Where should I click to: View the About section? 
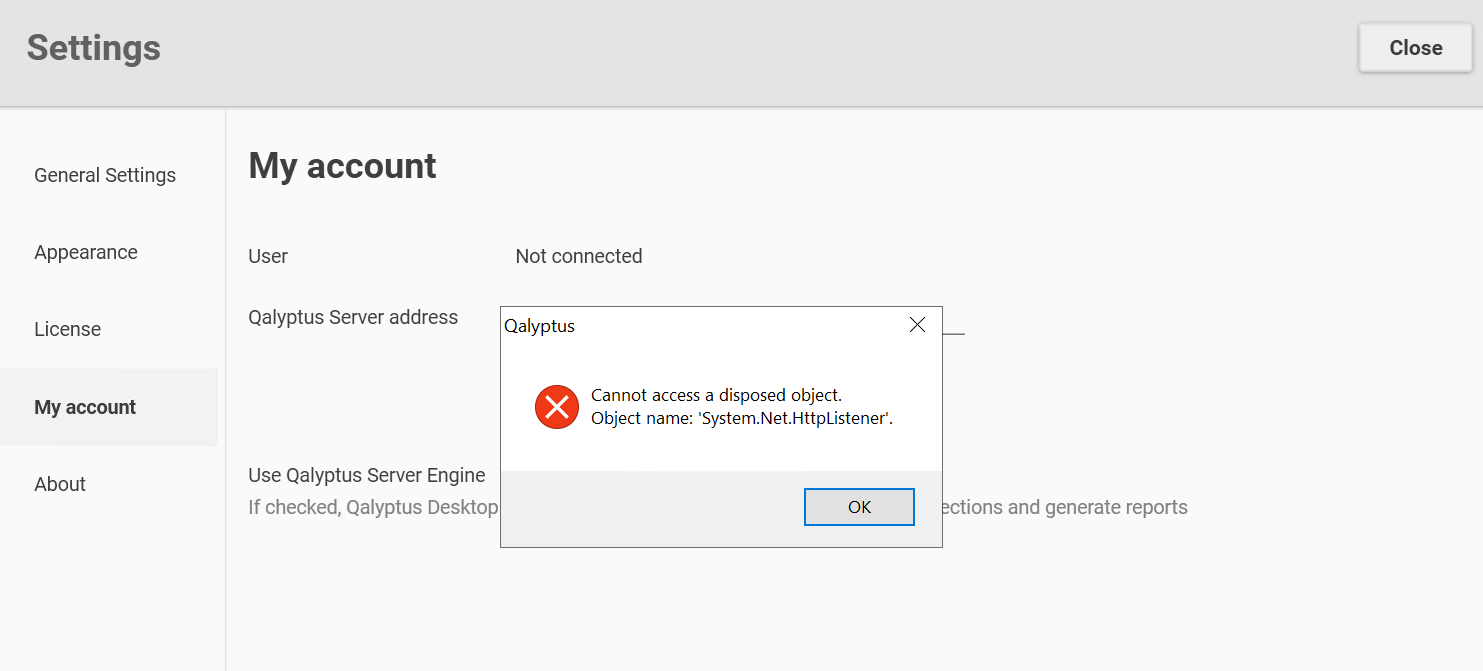click(60, 483)
